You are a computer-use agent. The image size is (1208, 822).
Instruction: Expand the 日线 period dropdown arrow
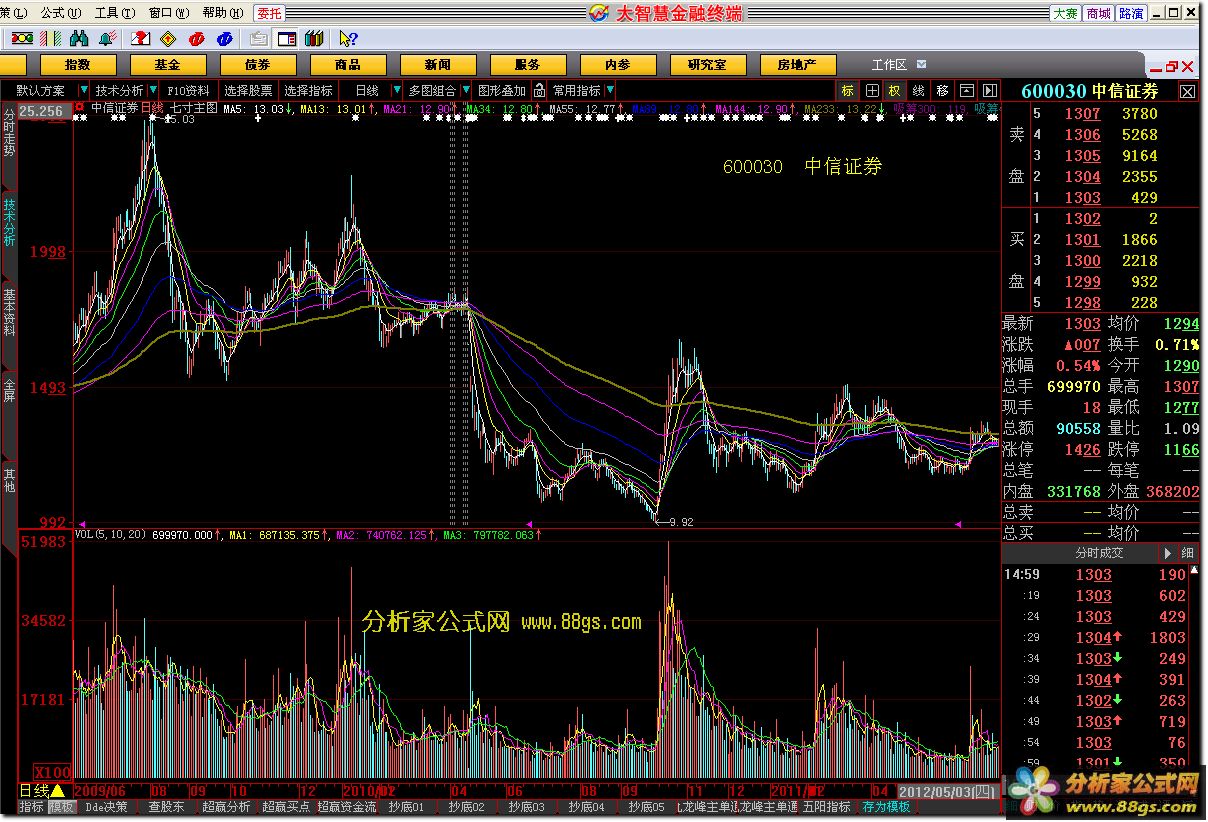[x=396, y=90]
